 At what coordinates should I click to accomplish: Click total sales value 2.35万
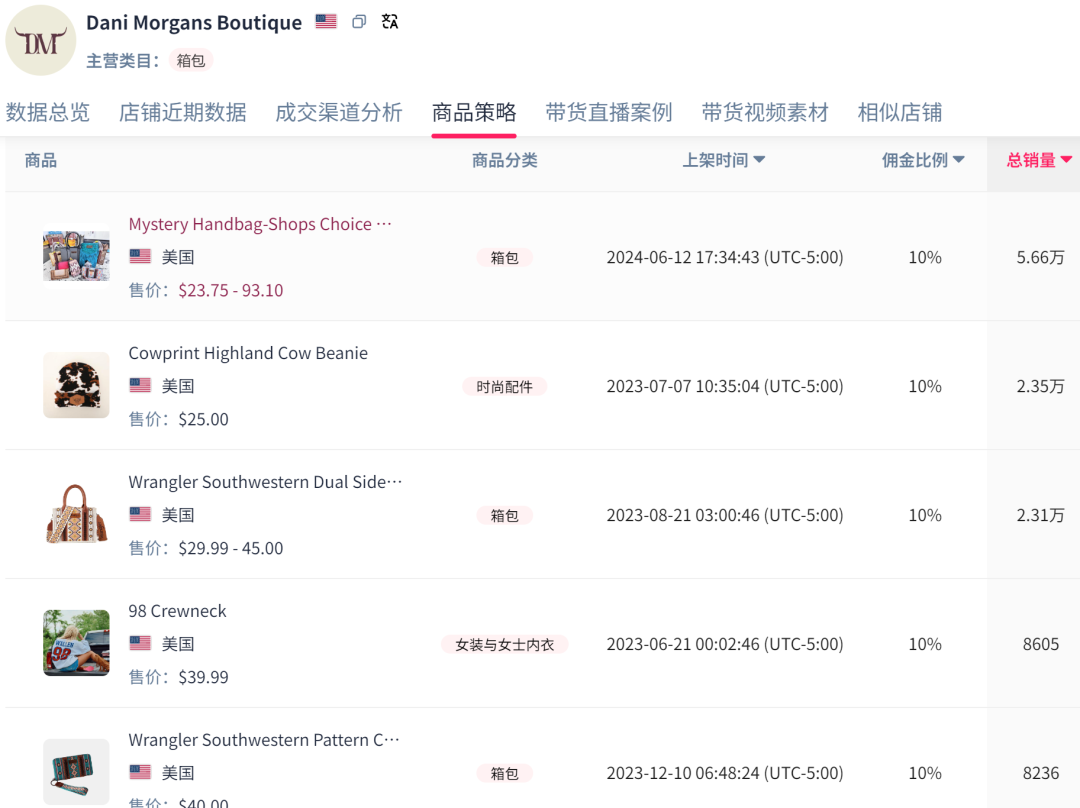coord(1040,386)
